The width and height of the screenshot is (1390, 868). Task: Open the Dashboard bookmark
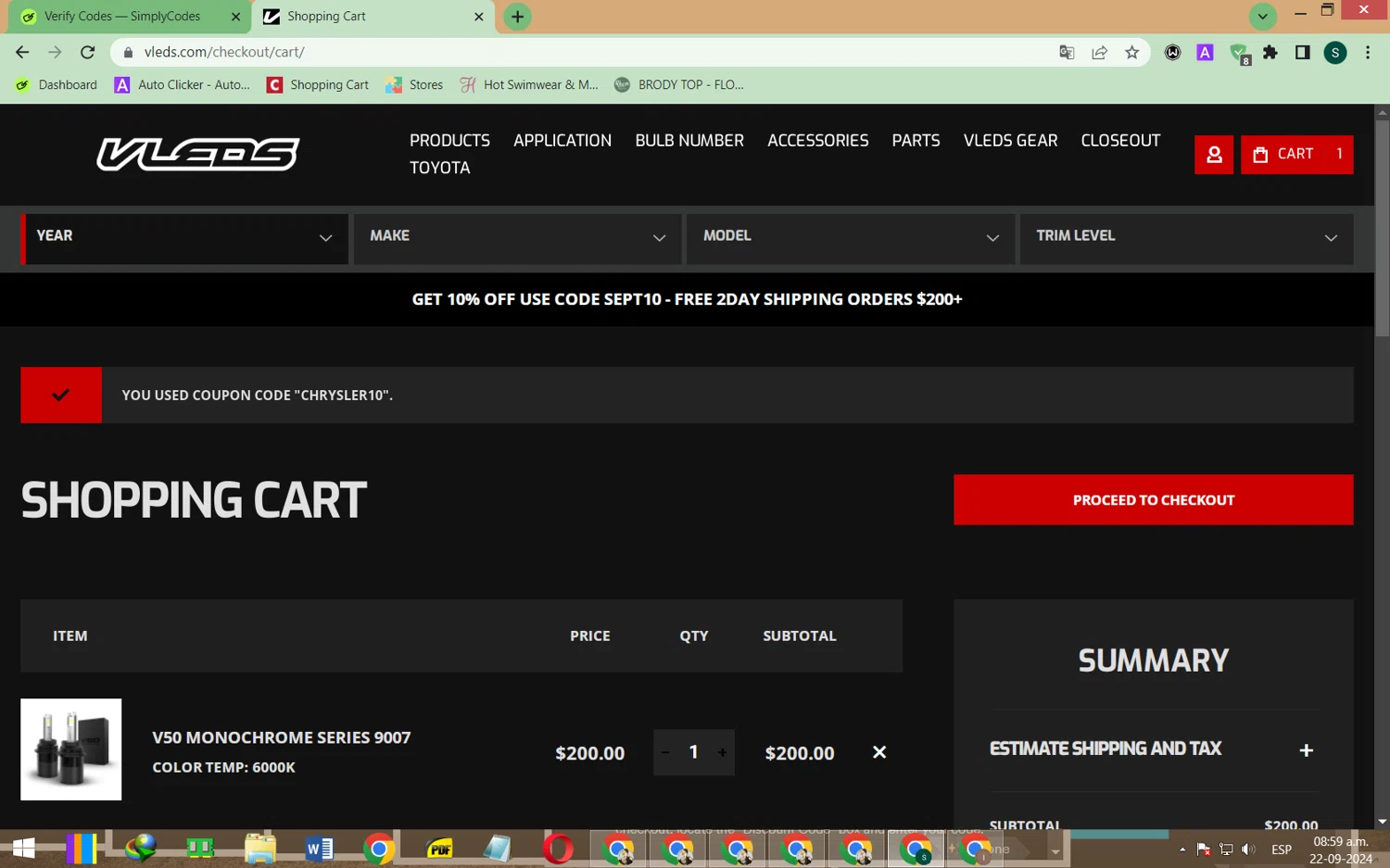point(57,84)
